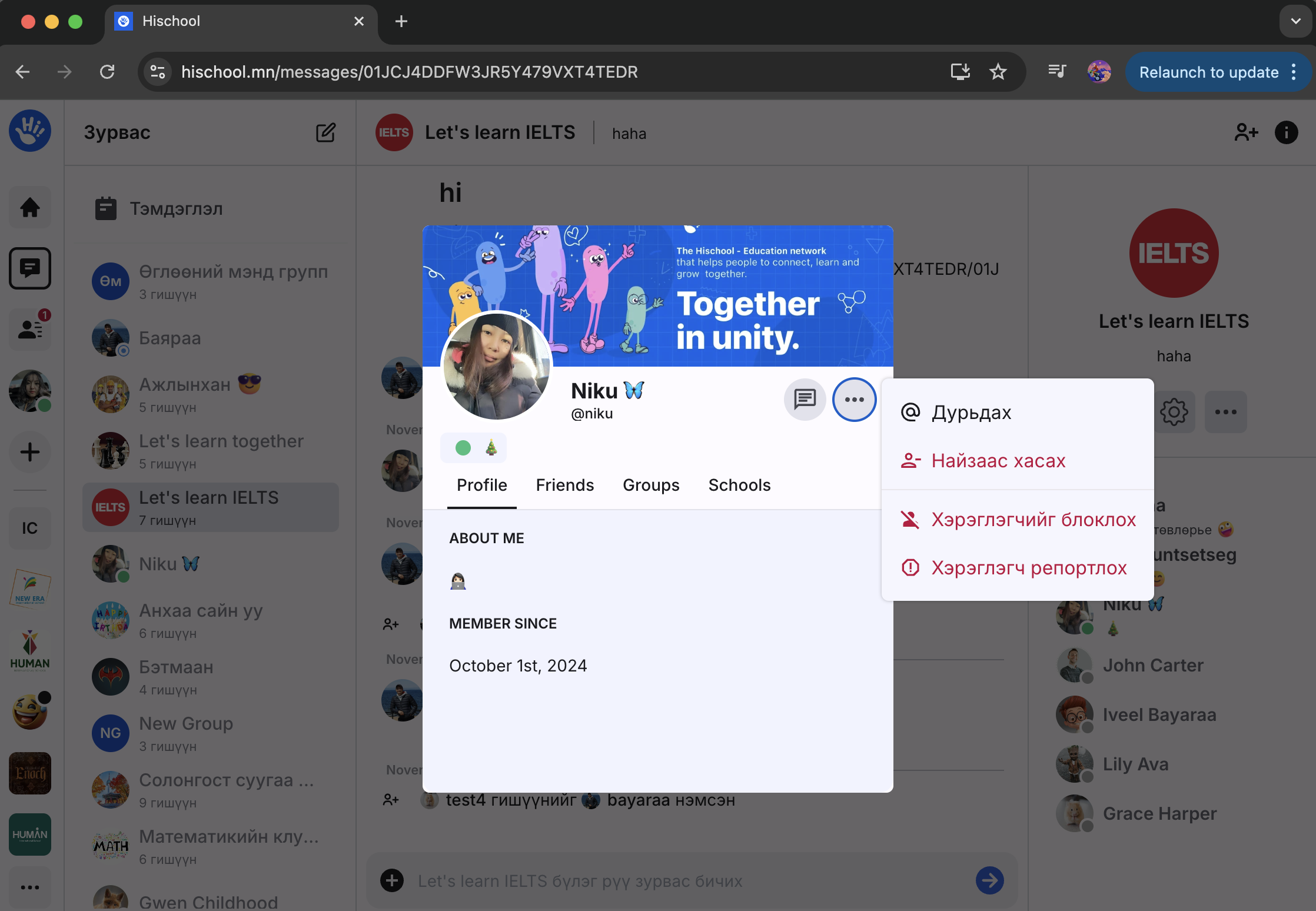Open group settings gear icon

[1174, 412]
